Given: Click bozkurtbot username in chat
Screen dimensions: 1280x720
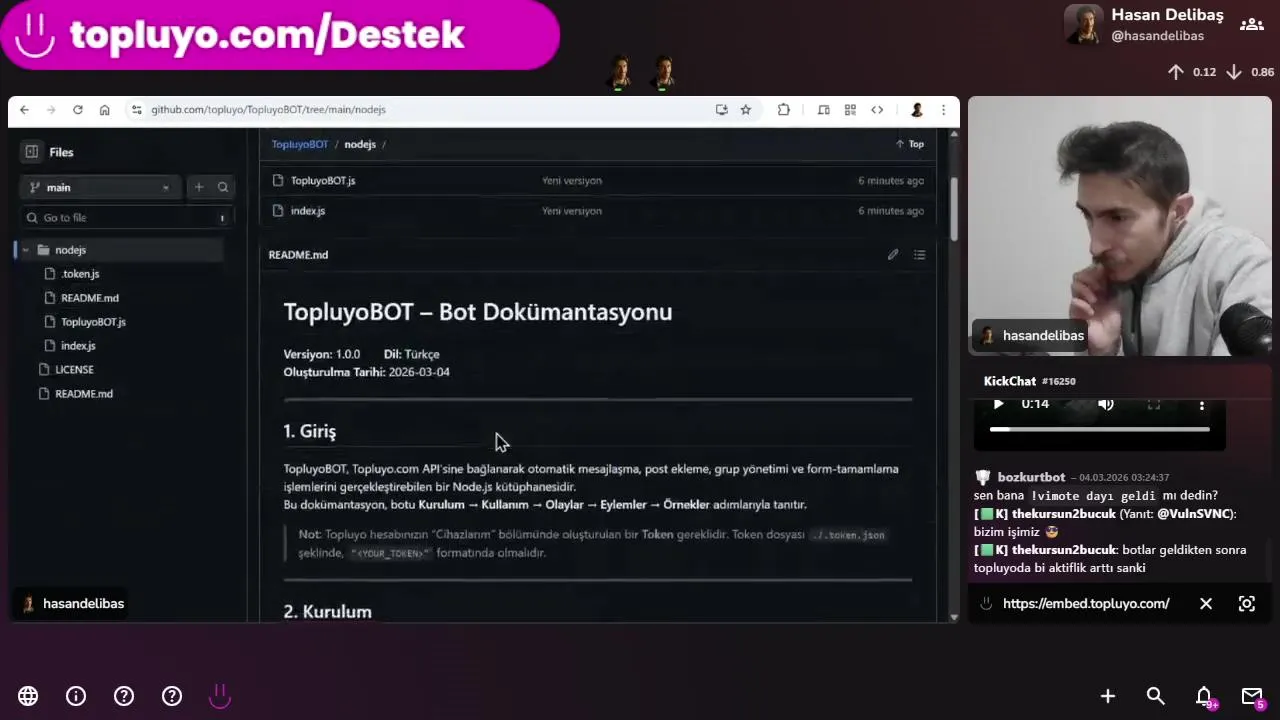Looking at the screenshot, I should [1031, 477].
